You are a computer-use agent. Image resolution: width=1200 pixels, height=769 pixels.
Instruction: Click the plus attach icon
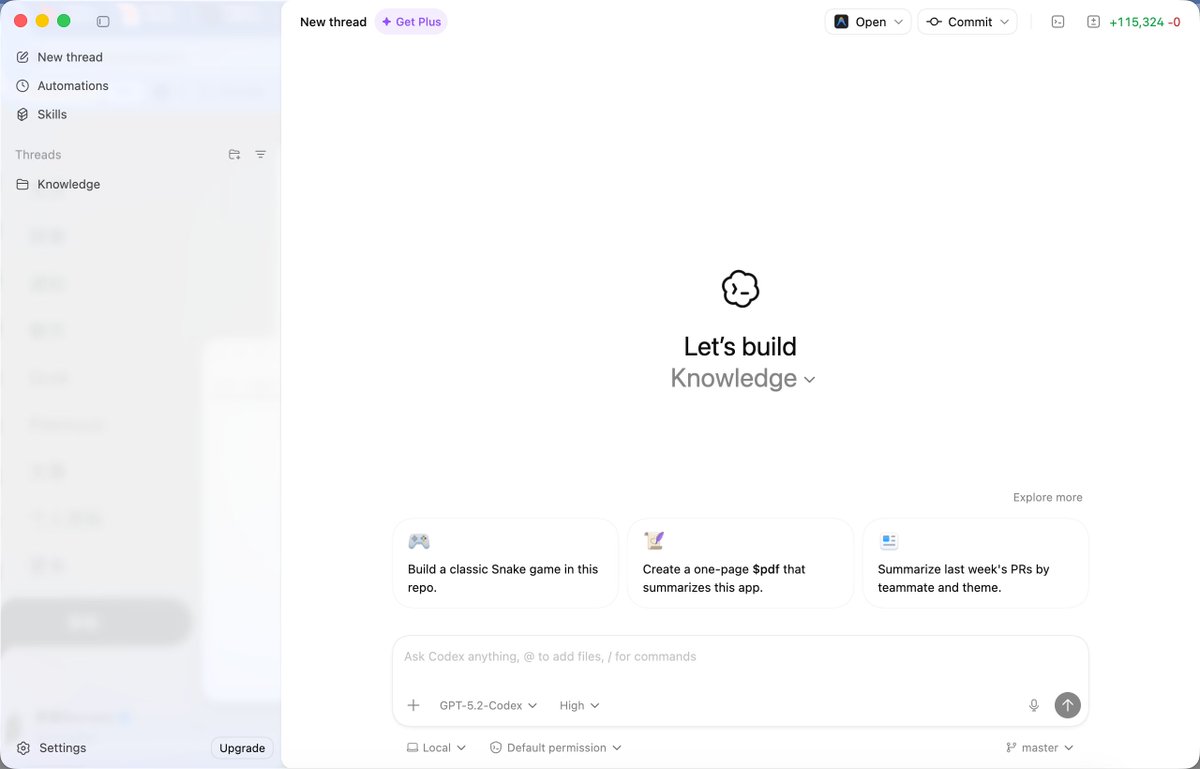coord(413,705)
